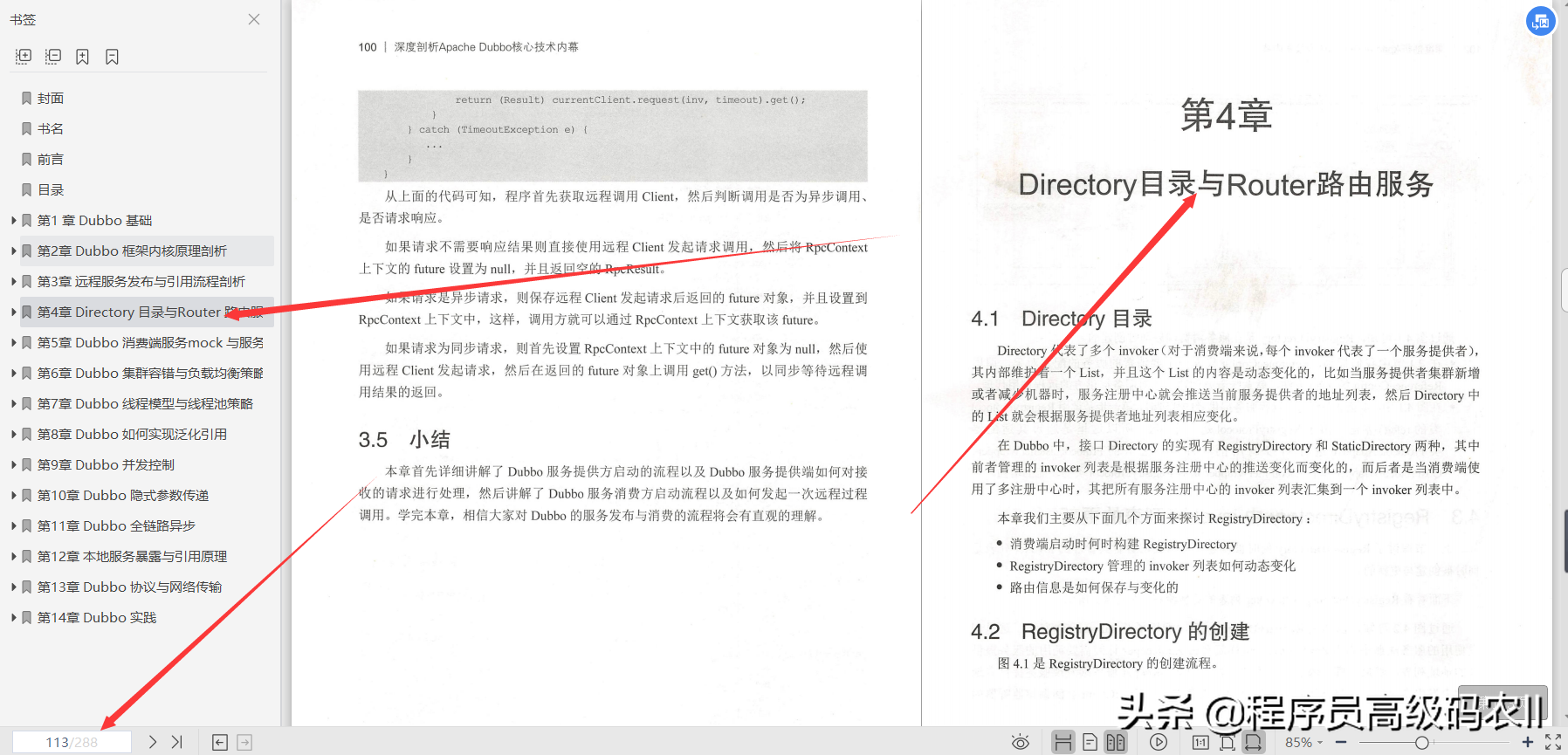Screen dimensions: 1568x755
Task: Zoom in with plus button
Action: tap(1528, 742)
